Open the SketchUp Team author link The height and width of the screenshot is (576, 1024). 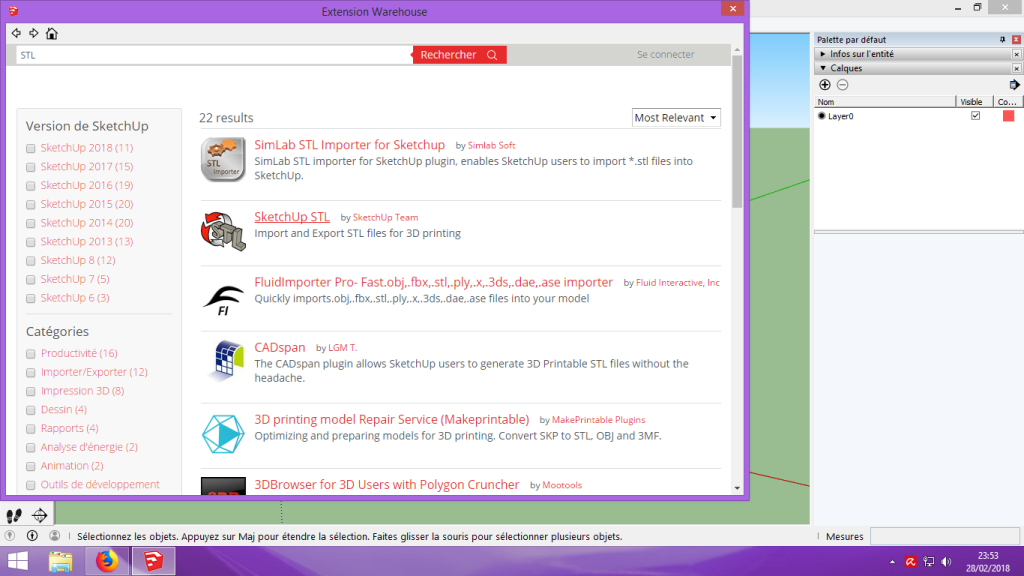pos(385,217)
